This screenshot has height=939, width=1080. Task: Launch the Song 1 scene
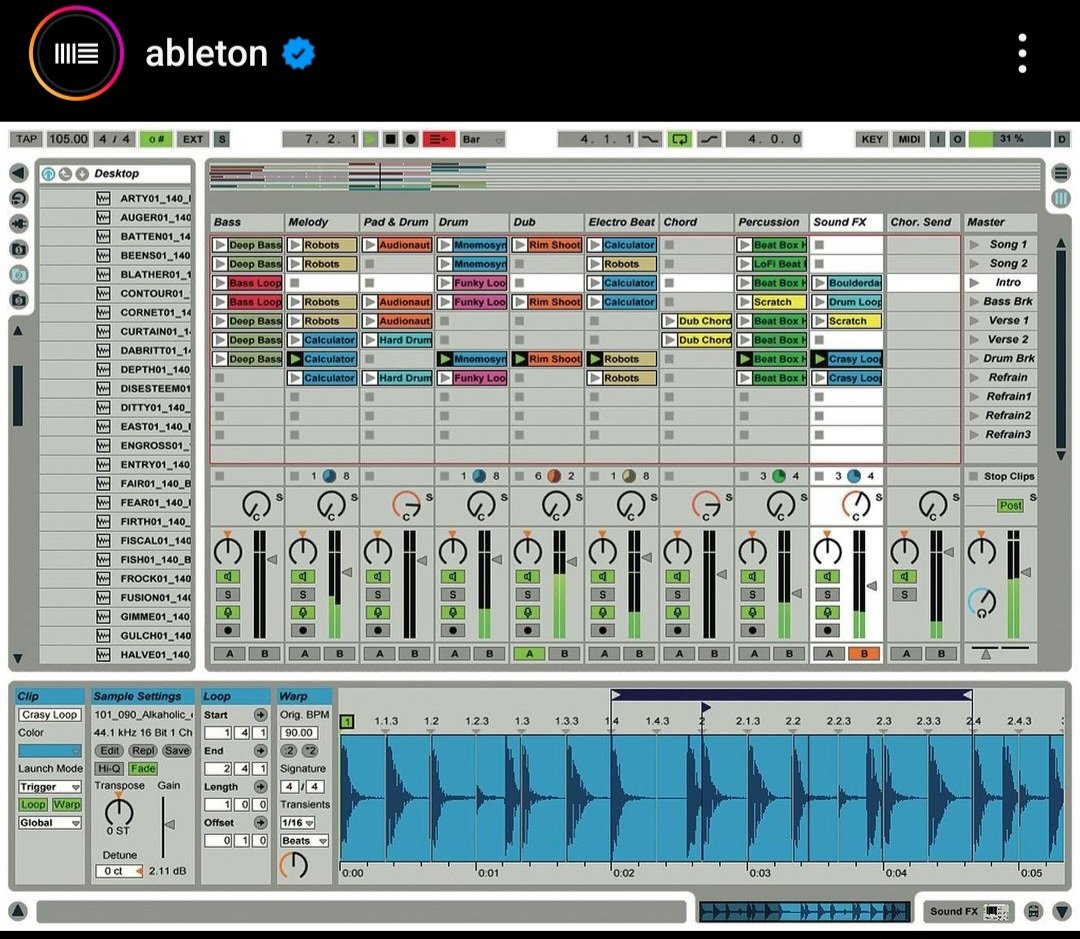[x=975, y=245]
